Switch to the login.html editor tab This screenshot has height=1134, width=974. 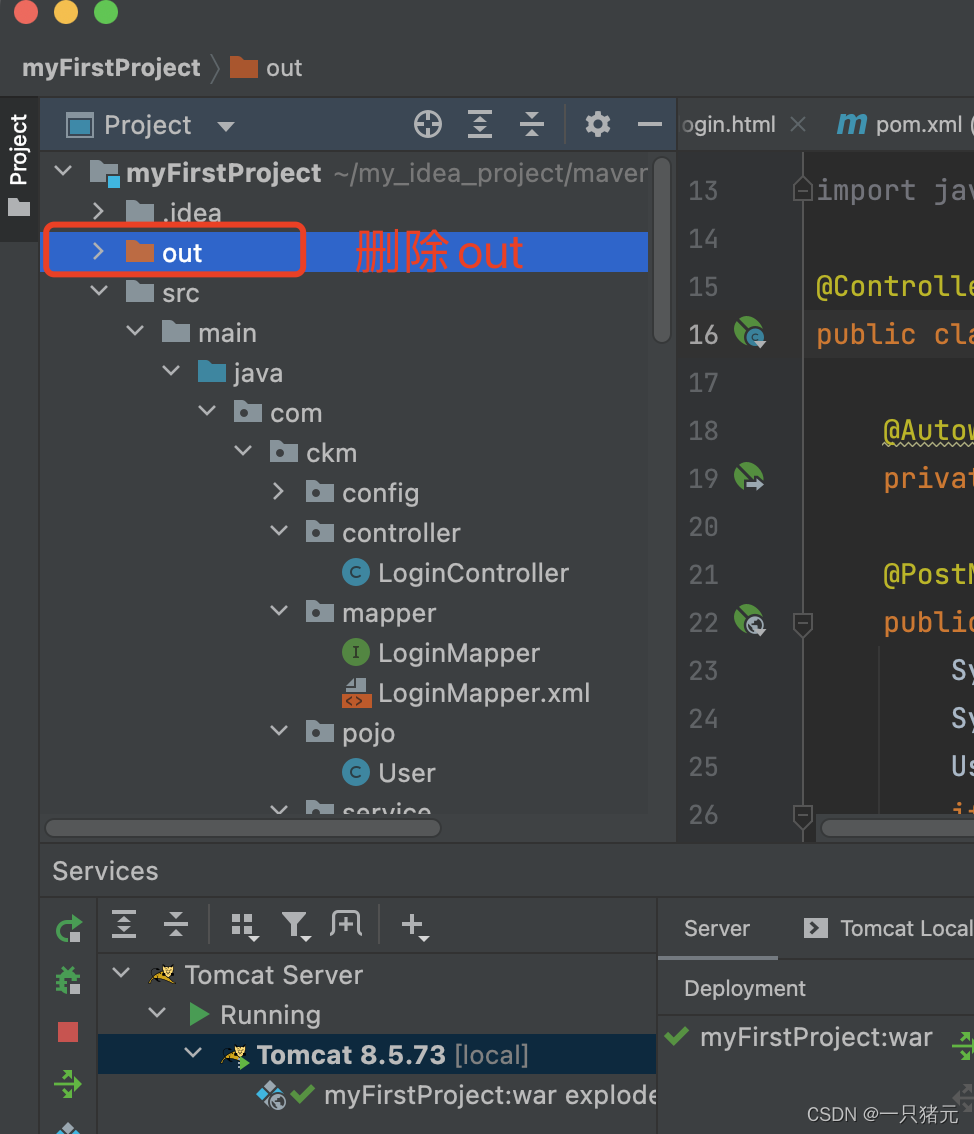(729, 124)
